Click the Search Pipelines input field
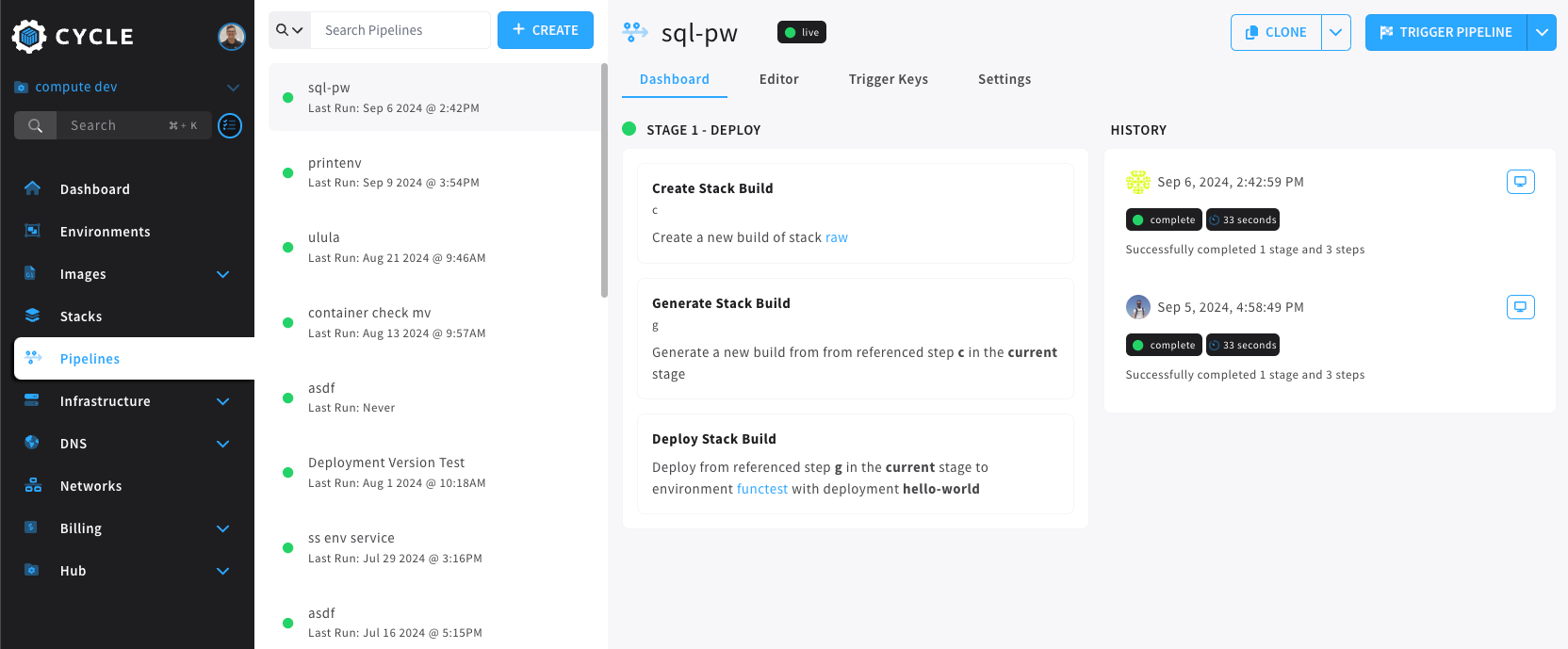Viewport: 1568px width, 649px height. (x=400, y=30)
